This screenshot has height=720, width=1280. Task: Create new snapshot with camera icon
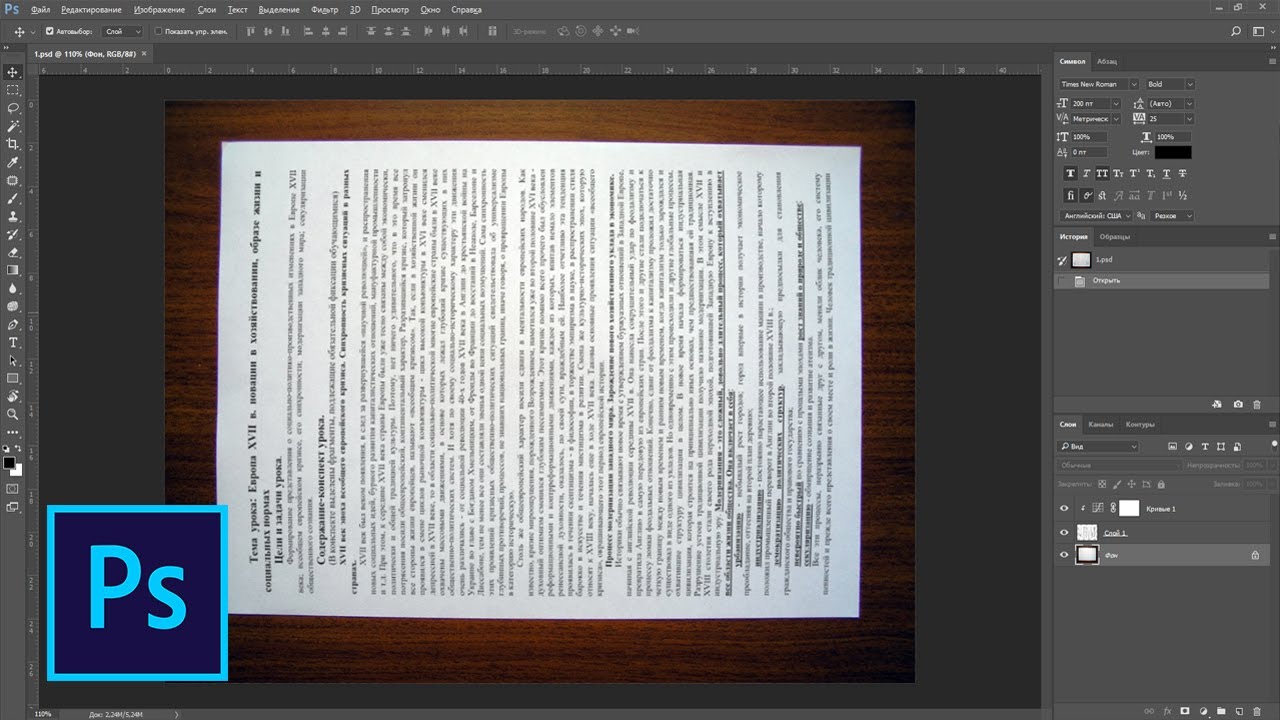point(1238,404)
